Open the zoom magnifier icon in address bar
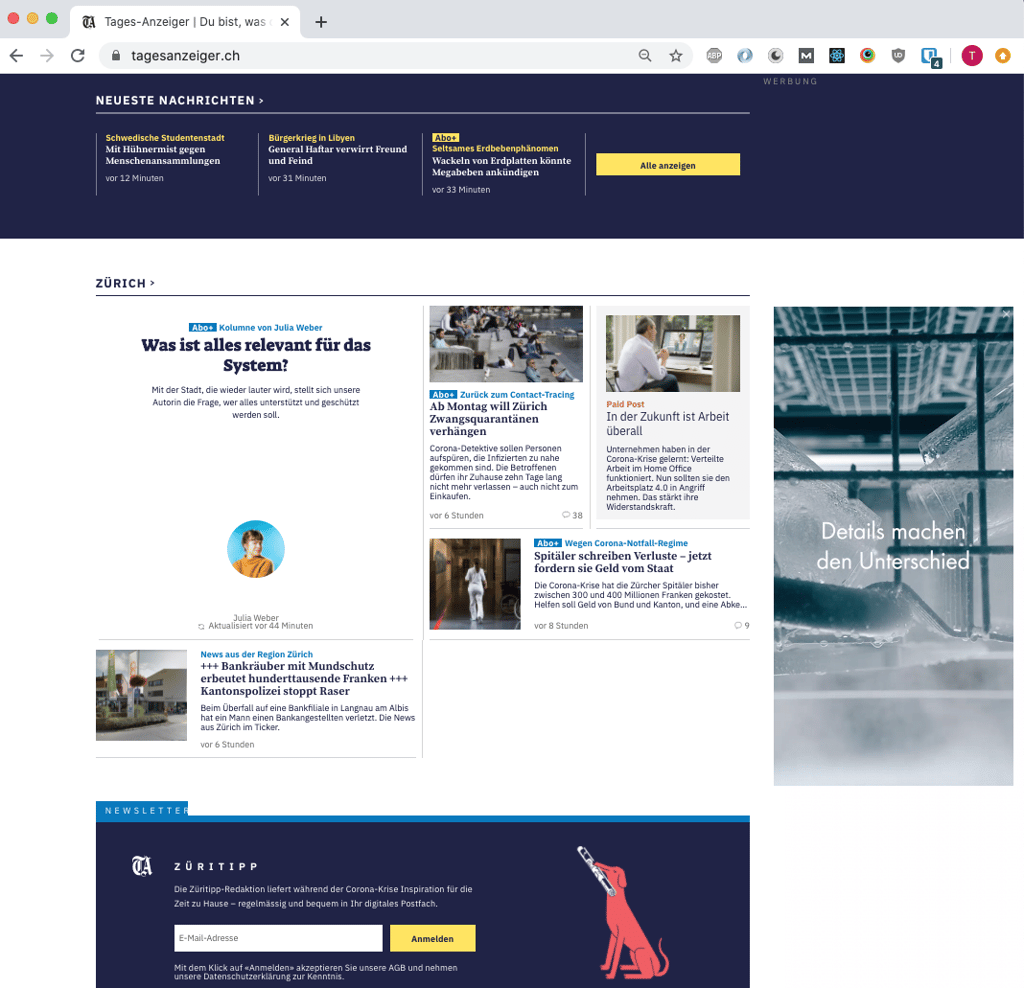Screen dimensions: 1024x988 pyautogui.click(x=645, y=56)
